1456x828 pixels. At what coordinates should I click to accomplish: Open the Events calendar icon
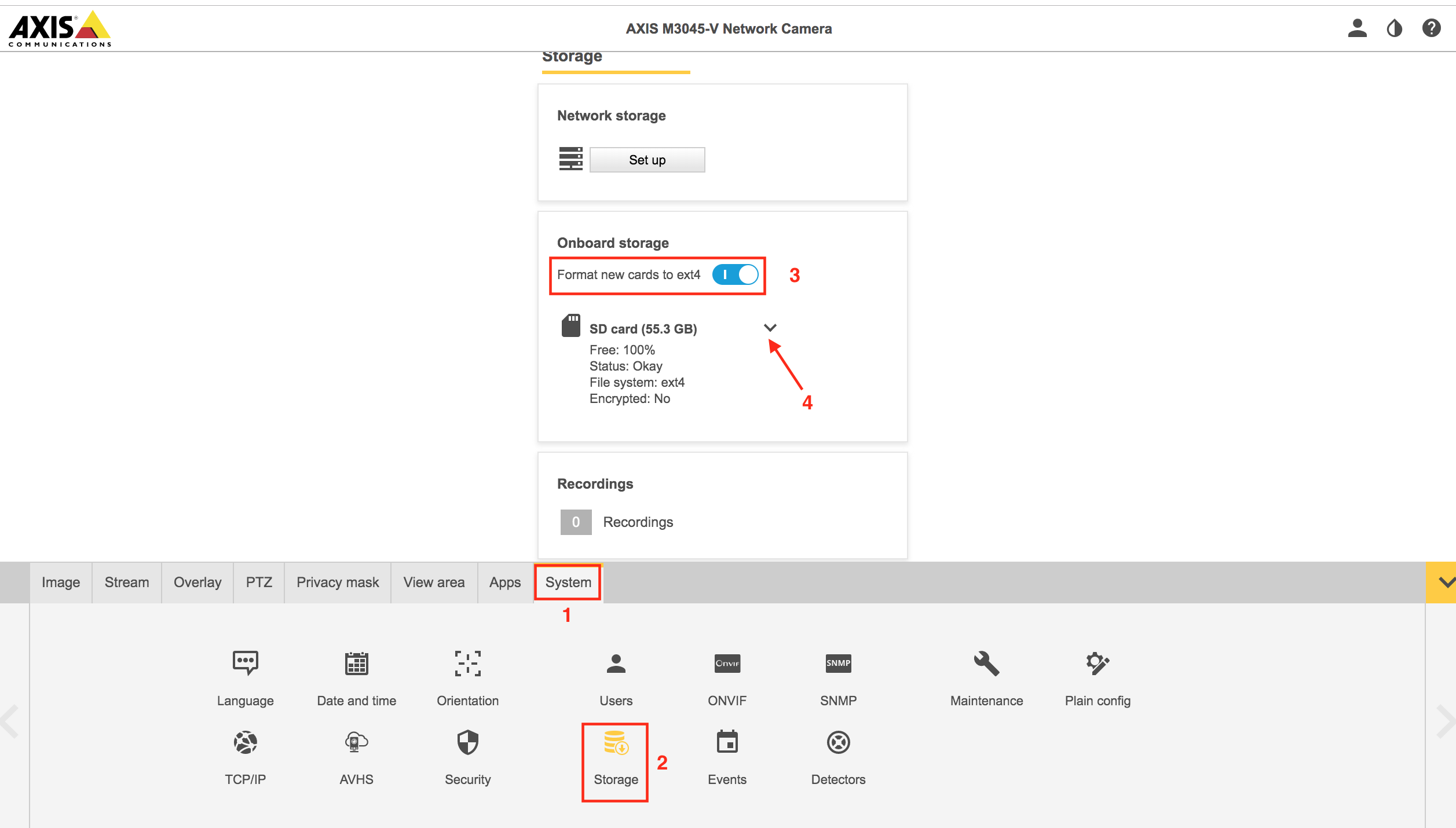tap(727, 742)
